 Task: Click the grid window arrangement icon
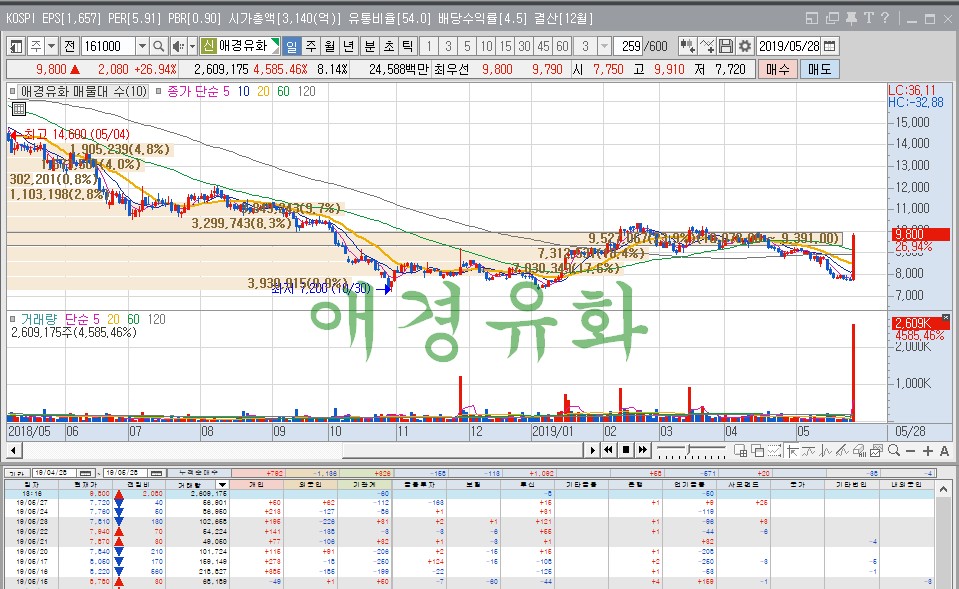coord(740,451)
